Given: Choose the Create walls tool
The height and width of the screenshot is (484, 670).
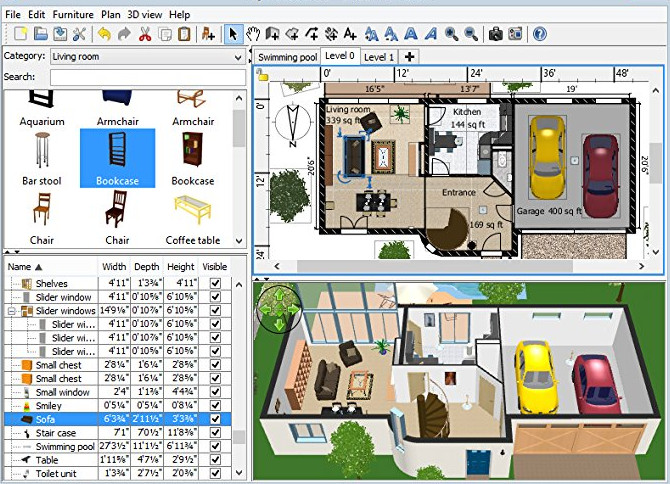Looking at the screenshot, I should [273, 34].
